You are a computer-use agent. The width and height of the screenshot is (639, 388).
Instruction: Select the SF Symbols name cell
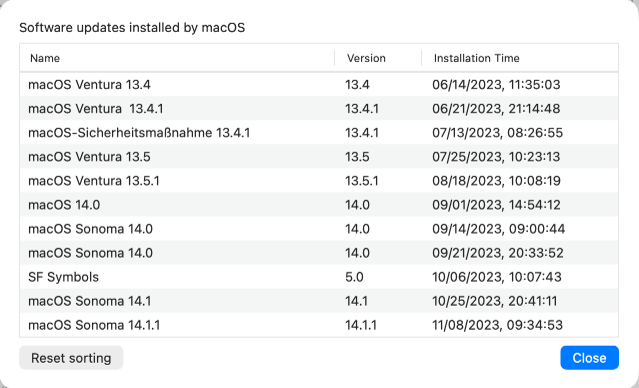63,277
